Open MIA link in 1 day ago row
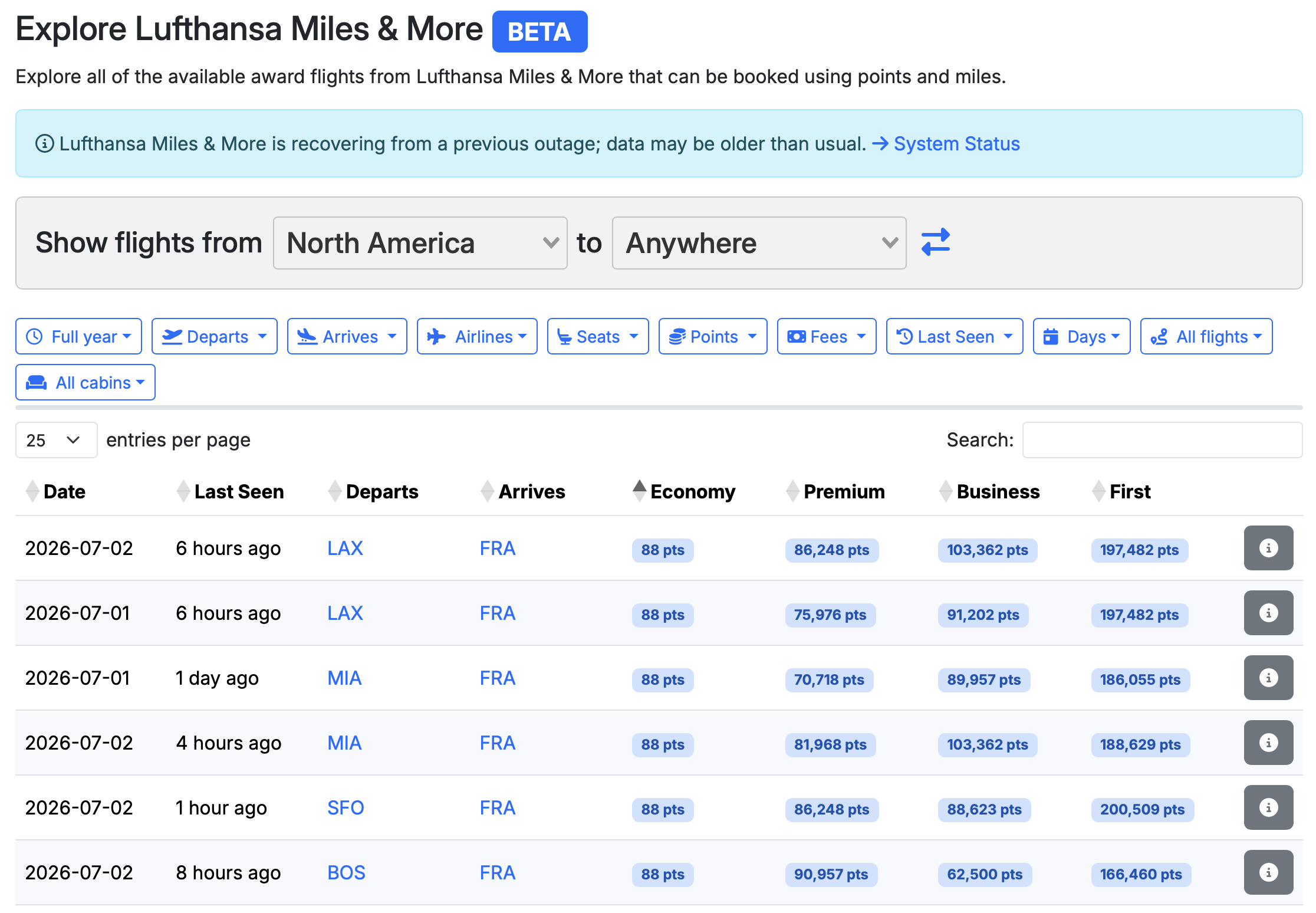The height and width of the screenshot is (913, 1316). (344, 678)
